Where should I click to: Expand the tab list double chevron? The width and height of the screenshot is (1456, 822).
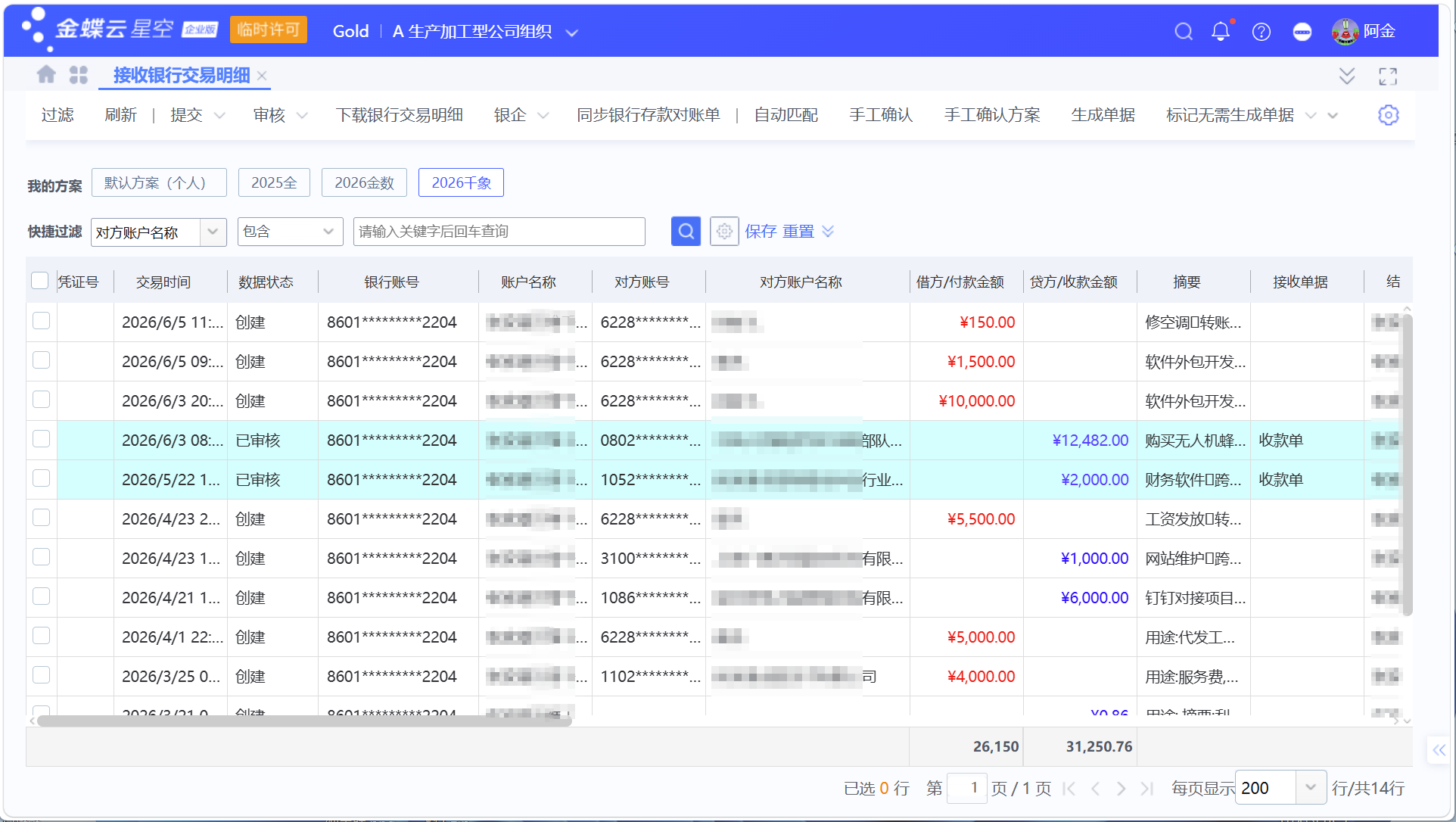click(1347, 76)
